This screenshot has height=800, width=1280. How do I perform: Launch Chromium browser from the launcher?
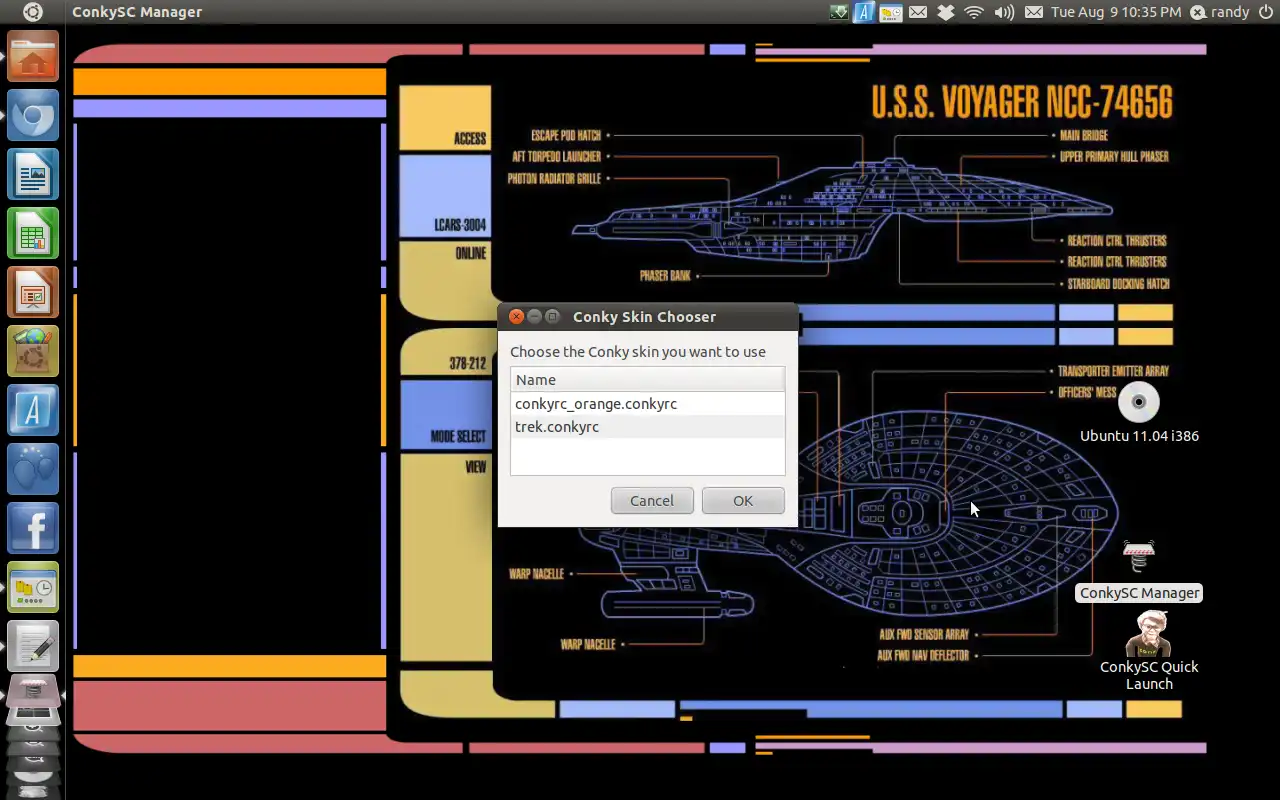(33, 115)
